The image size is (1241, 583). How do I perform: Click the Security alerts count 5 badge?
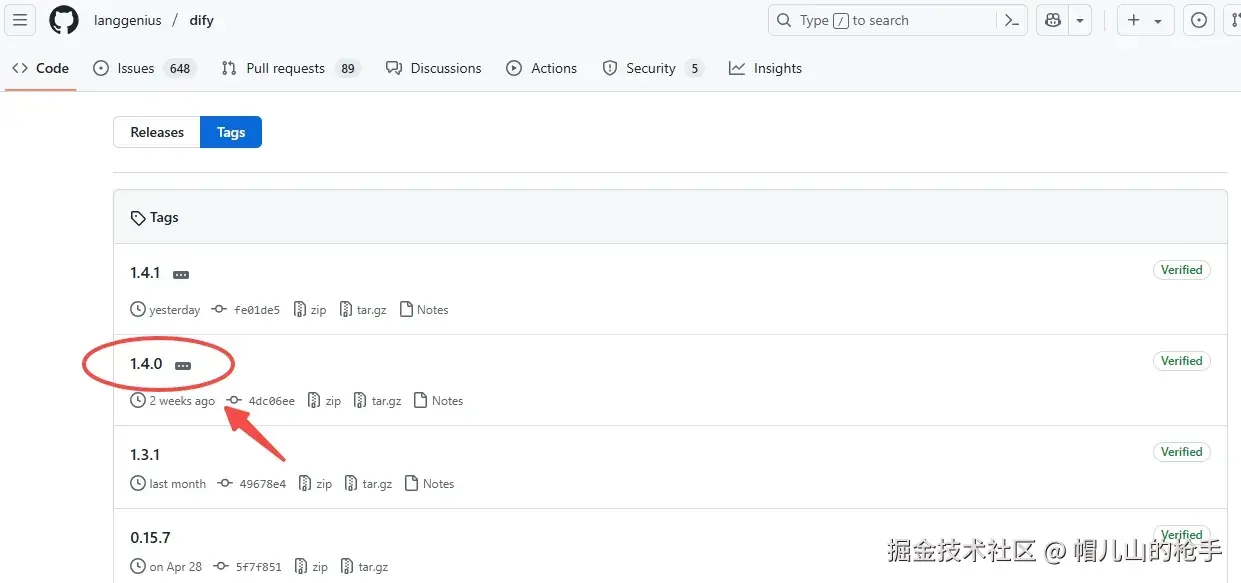[694, 68]
